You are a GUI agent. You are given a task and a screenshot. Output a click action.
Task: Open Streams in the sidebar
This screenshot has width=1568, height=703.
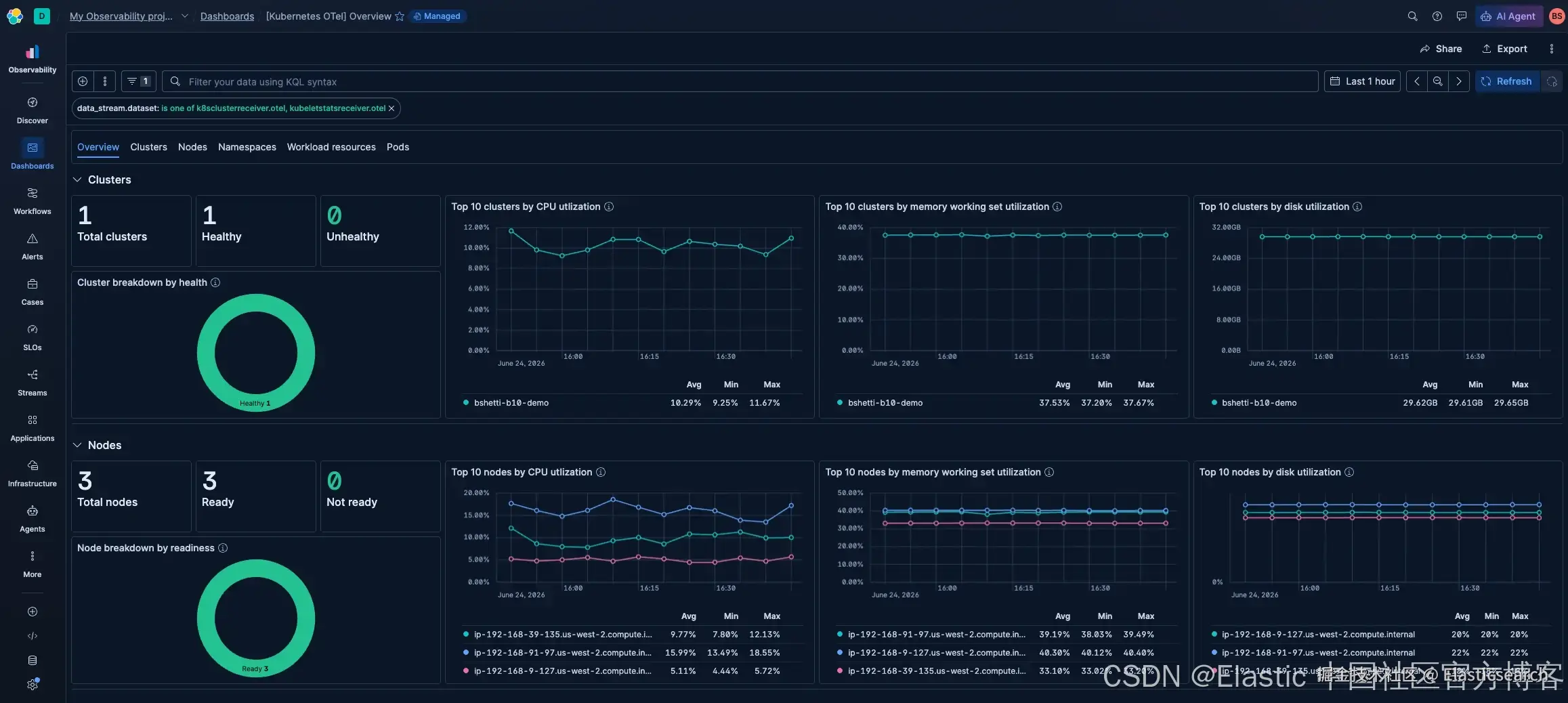[32, 383]
